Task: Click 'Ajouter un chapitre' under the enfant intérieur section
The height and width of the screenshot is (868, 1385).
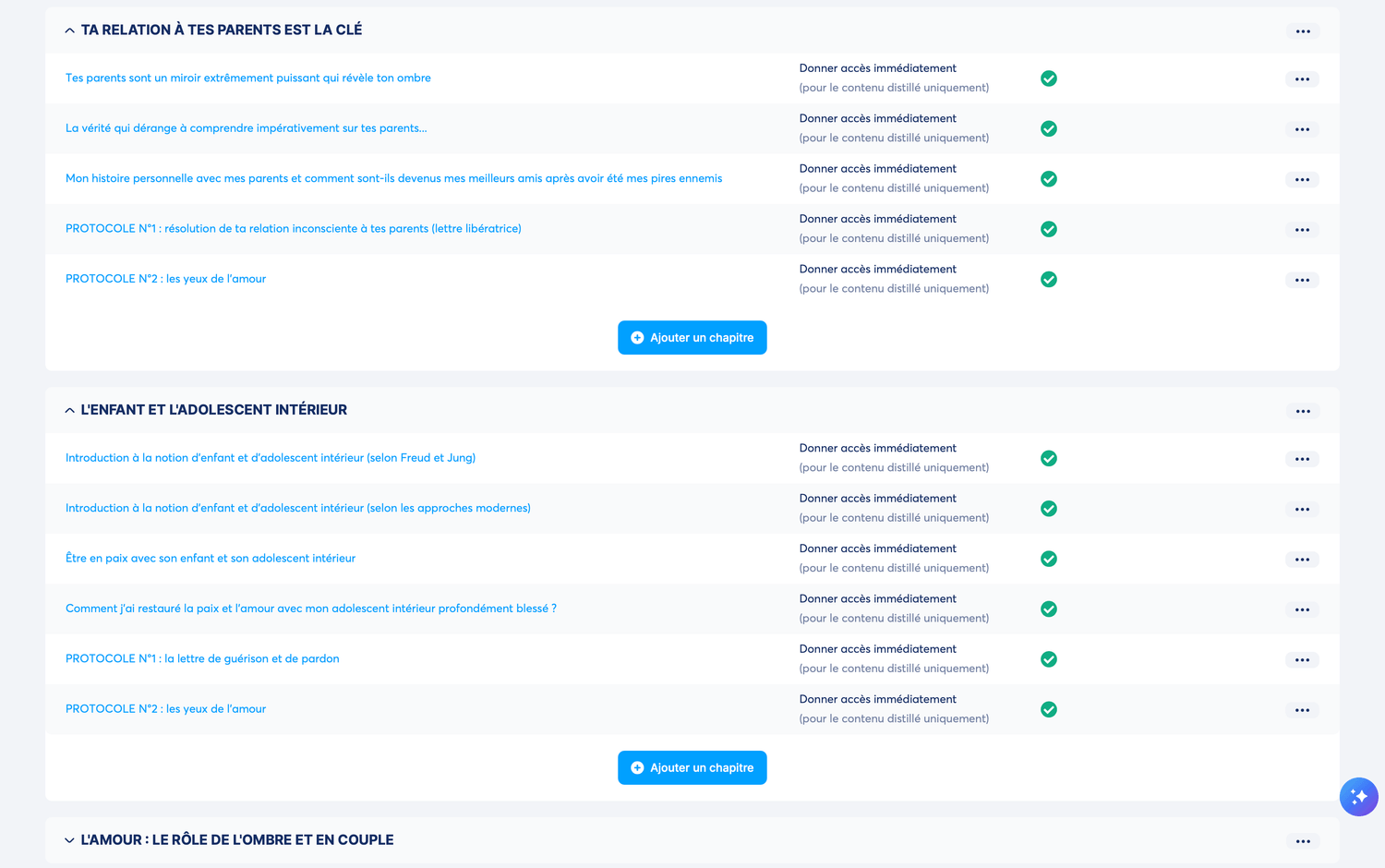Action: [692, 768]
